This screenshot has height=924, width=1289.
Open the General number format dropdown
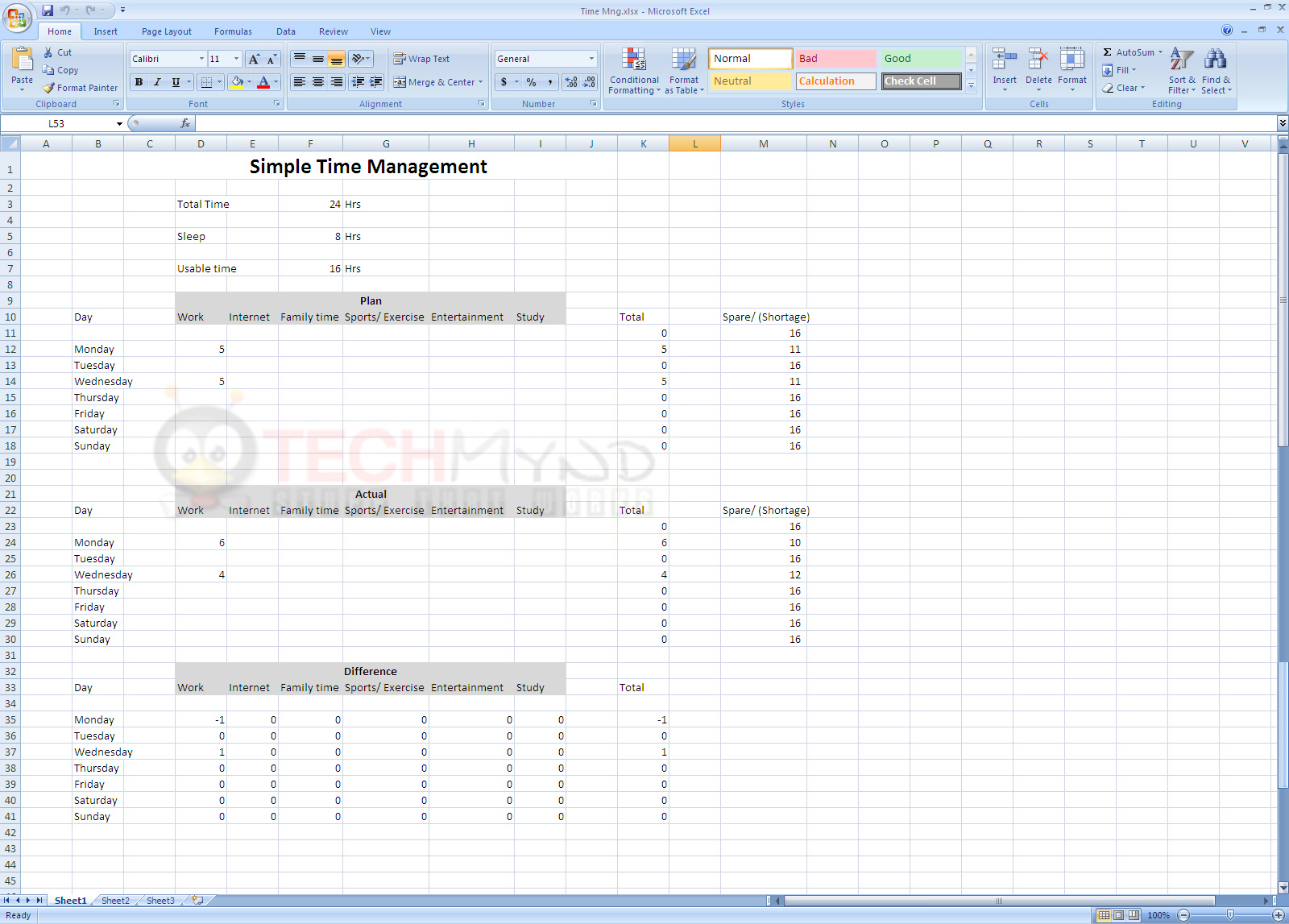pos(591,58)
